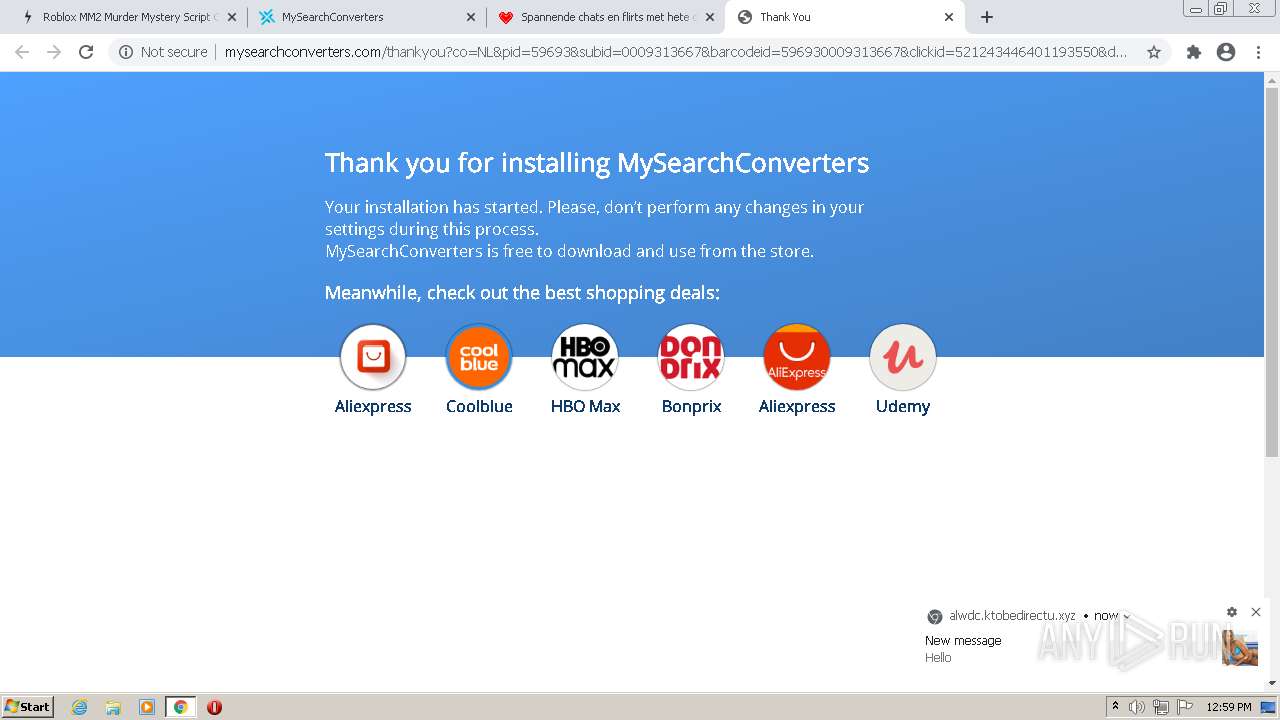Viewport: 1280px width, 720px height.
Task: View site information for Not secure
Action: (x=163, y=52)
